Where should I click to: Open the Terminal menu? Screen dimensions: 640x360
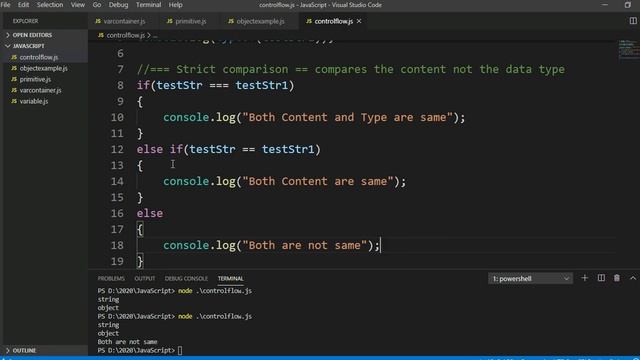coord(148,5)
